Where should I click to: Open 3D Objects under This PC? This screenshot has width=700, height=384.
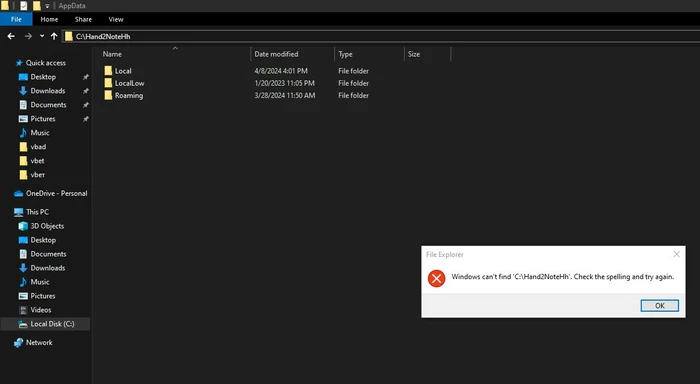coord(47,226)
